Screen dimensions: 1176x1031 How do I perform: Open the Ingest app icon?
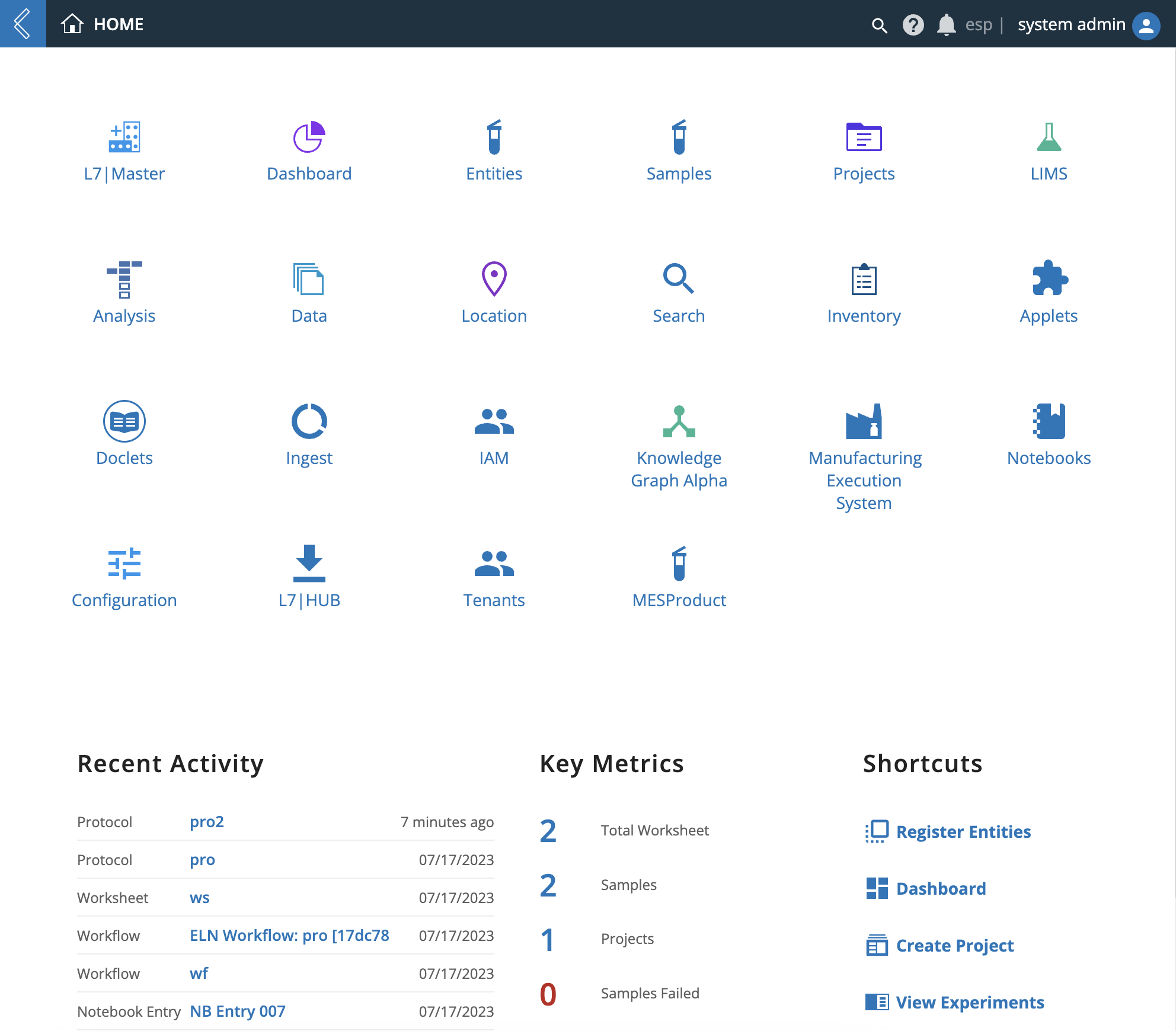click(309, 421)
